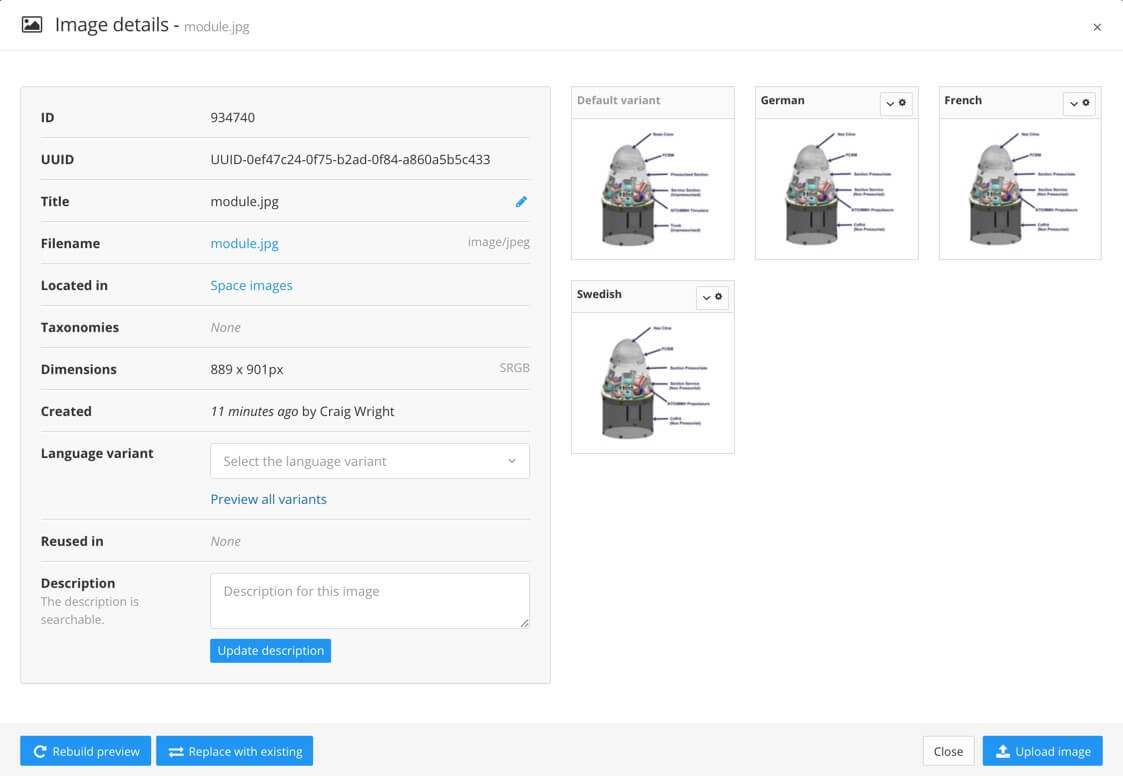Screen dimensions: 1123x776
Task: Expand the chevron on the Swedish variant
Action: pos(705,297)
